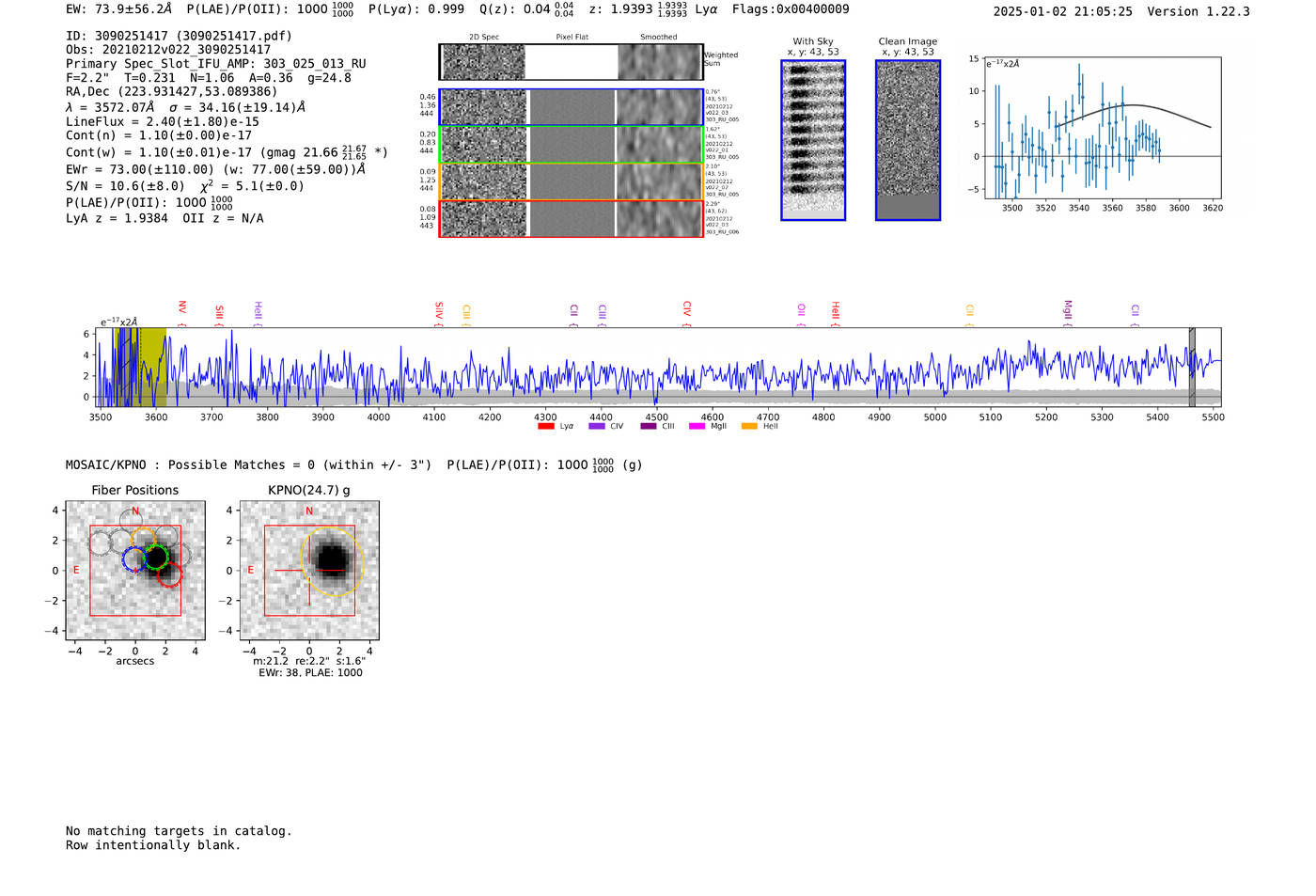
Task: Click the yellow aperture circle in KPNO image
Action: click(x=332, y=561)
